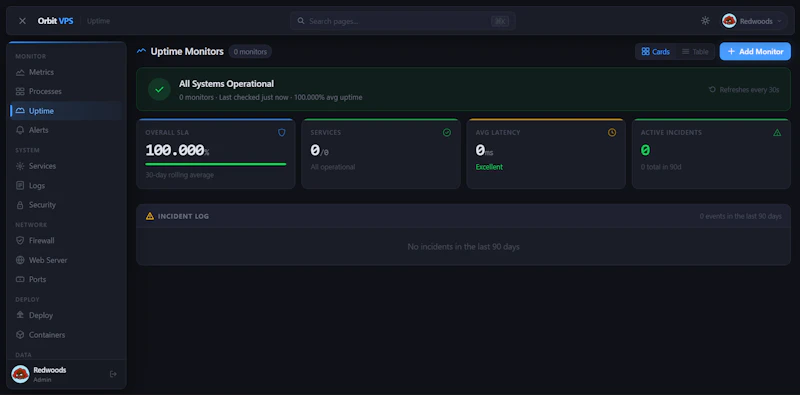The width and height of the screenshot is (800, 395).
Task: Switch to Table view
Action: [695, 52]
